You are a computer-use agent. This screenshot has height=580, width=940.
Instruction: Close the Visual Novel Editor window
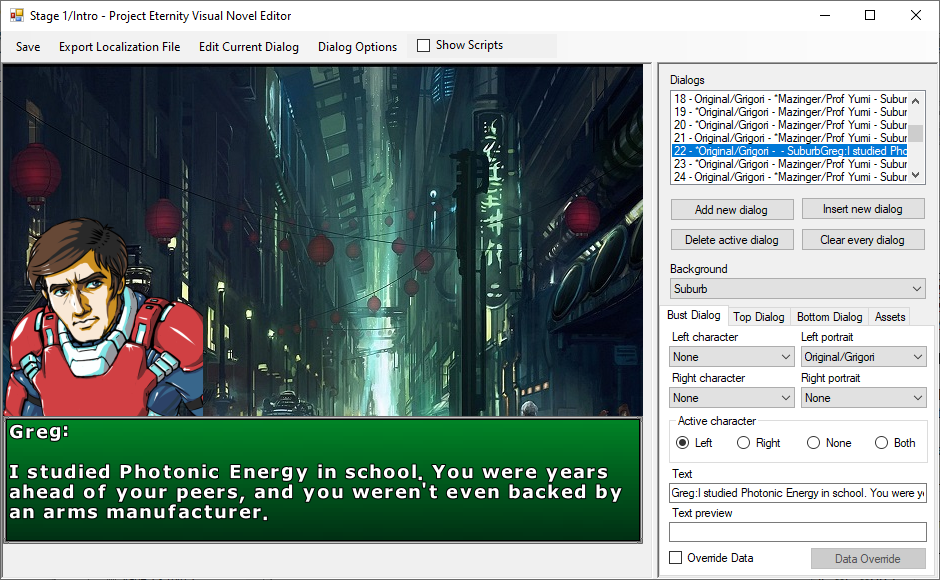pos(915,16)
